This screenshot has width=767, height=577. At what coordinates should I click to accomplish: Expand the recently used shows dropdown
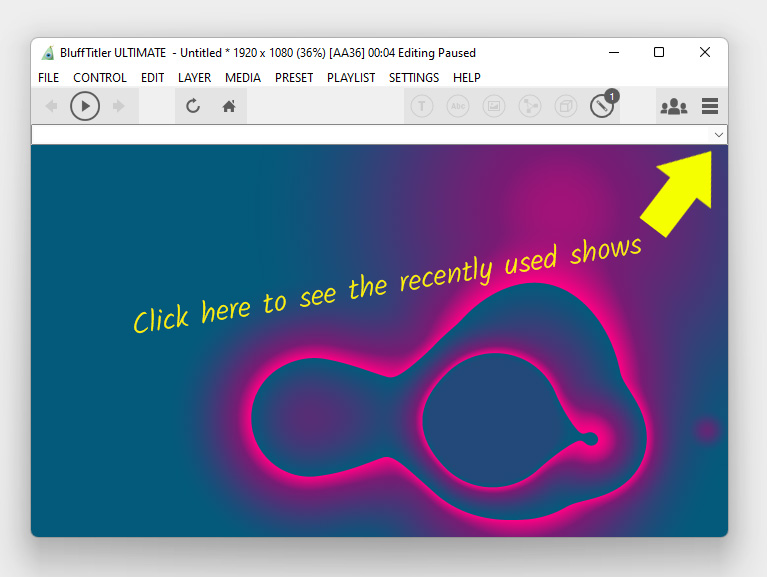click(x=718, y=135)
